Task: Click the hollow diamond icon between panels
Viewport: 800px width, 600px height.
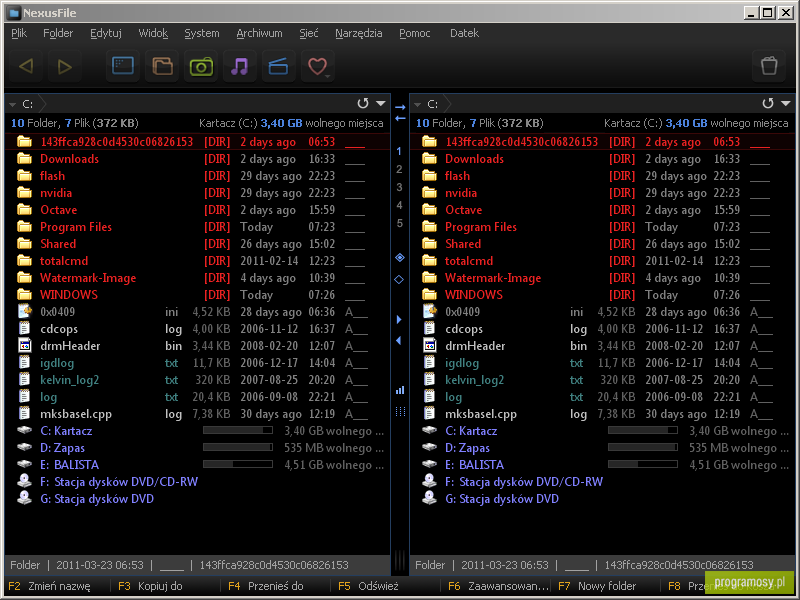Action: (399, 280)
